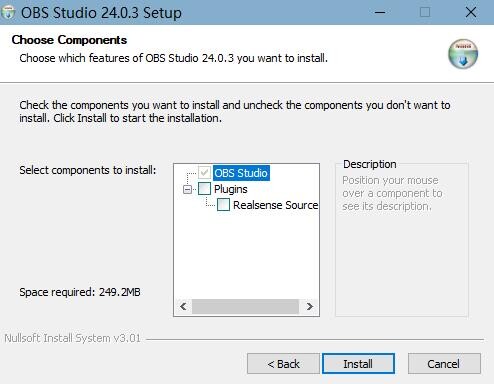Click the right scroll arrow in components list
This screenshot has height=384, width=494.
coord(310,306)
